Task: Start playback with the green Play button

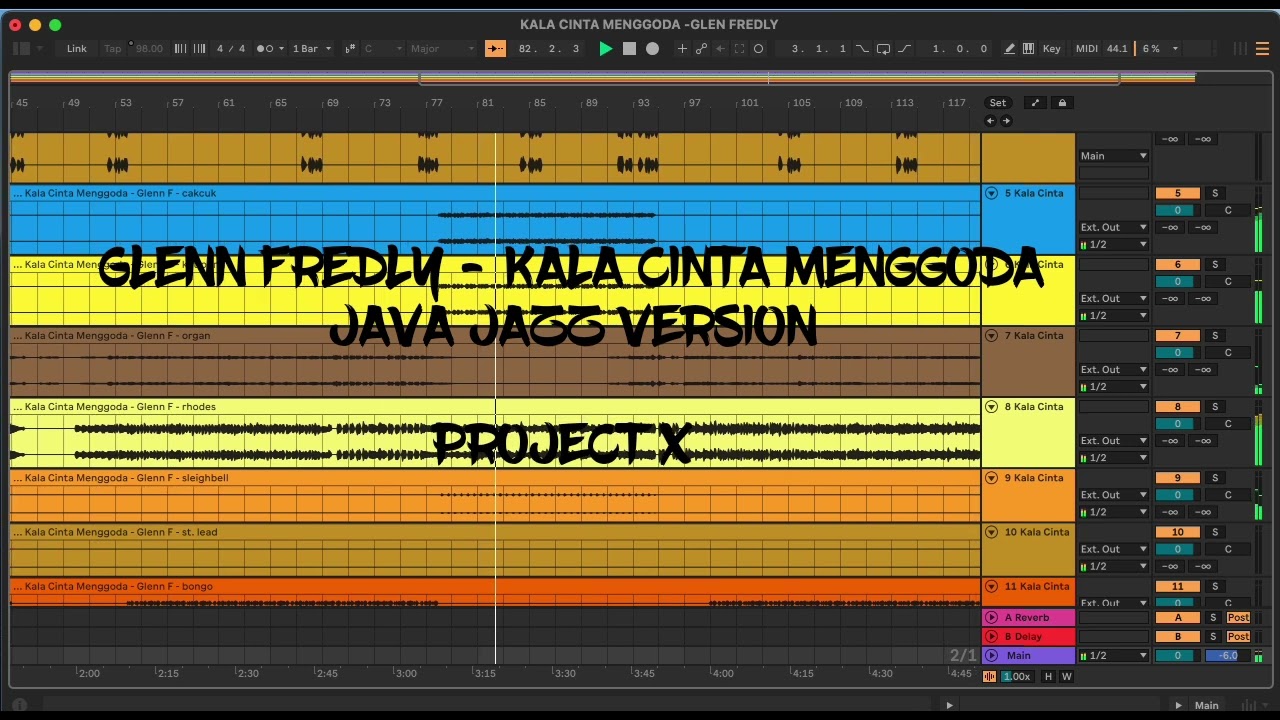Action: (605, 48)
